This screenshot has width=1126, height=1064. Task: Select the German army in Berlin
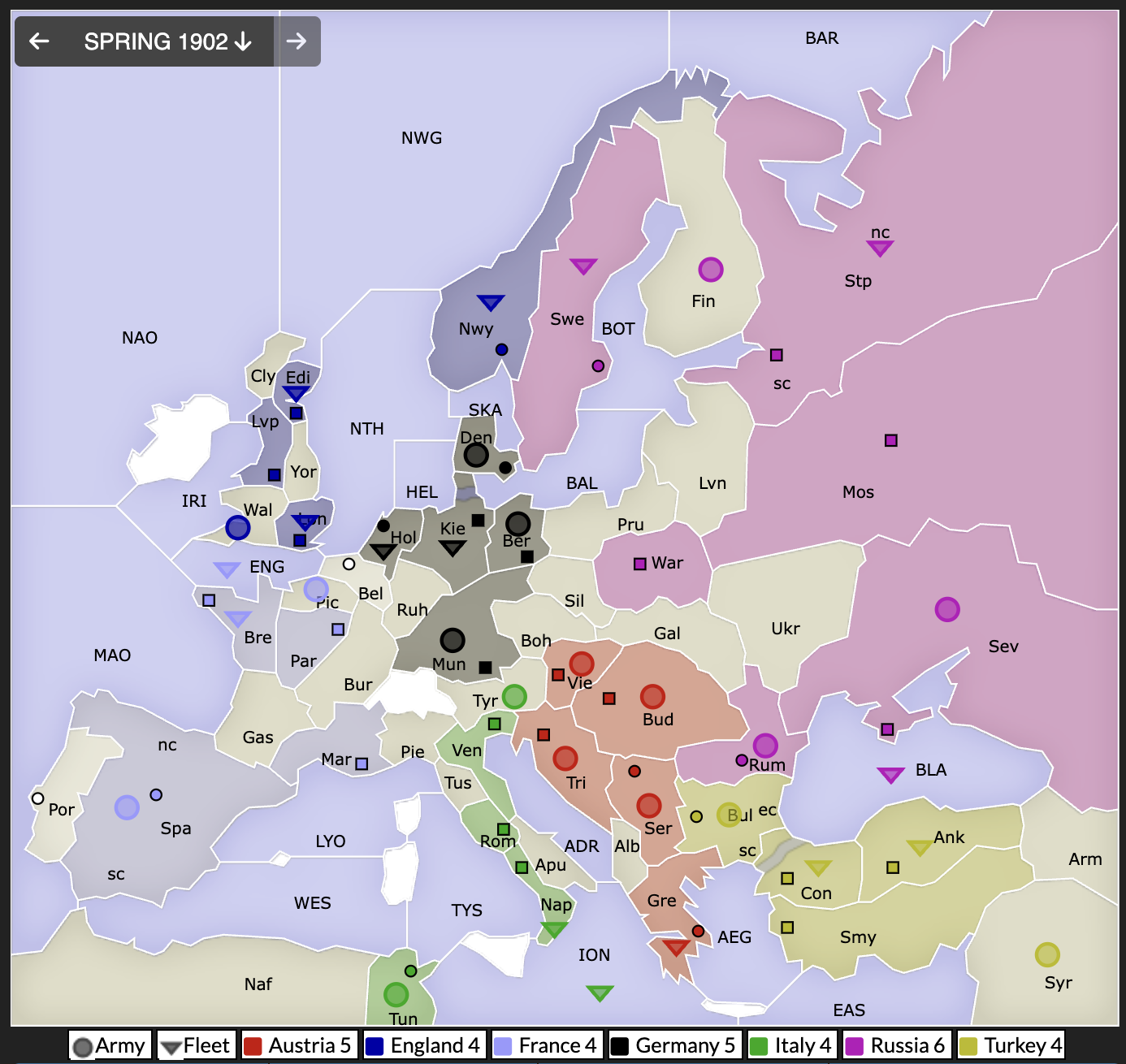(x=518, y=524)
